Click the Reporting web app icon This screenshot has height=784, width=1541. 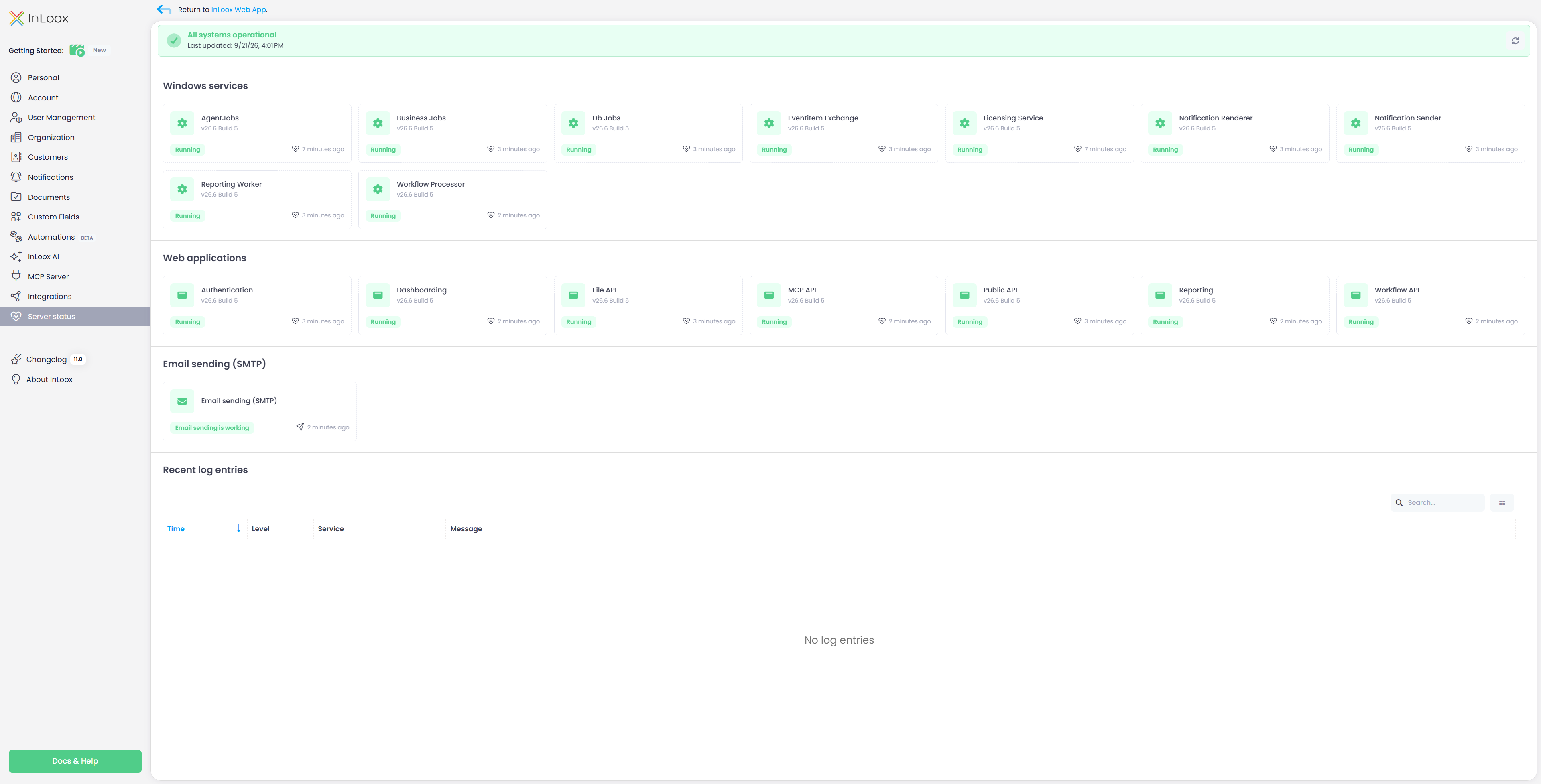1161,295
